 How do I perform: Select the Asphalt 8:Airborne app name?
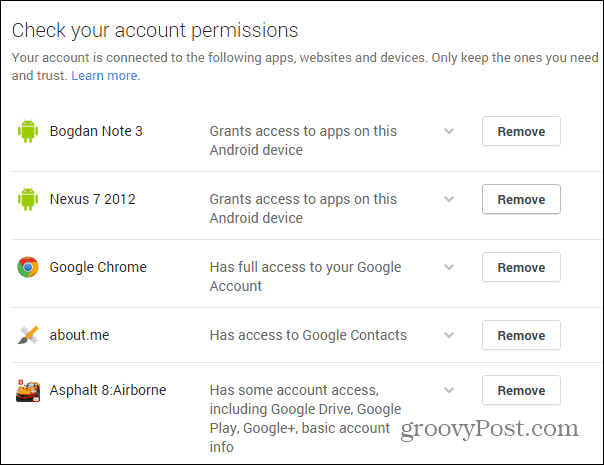click(x=108, y=390)
